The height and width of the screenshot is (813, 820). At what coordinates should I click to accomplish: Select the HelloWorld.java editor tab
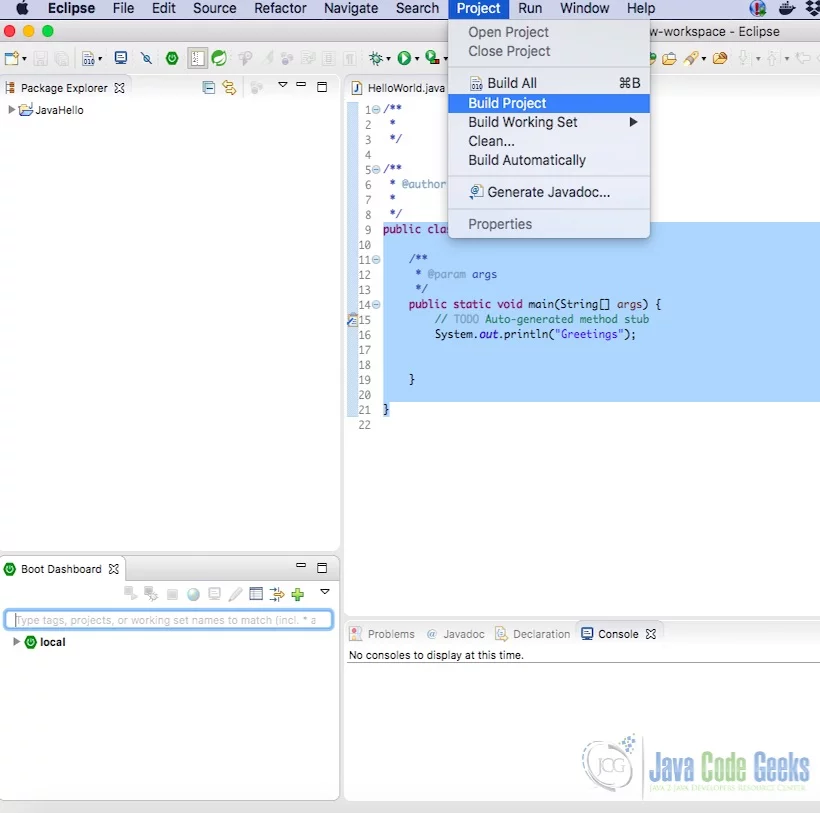point(398,88)
